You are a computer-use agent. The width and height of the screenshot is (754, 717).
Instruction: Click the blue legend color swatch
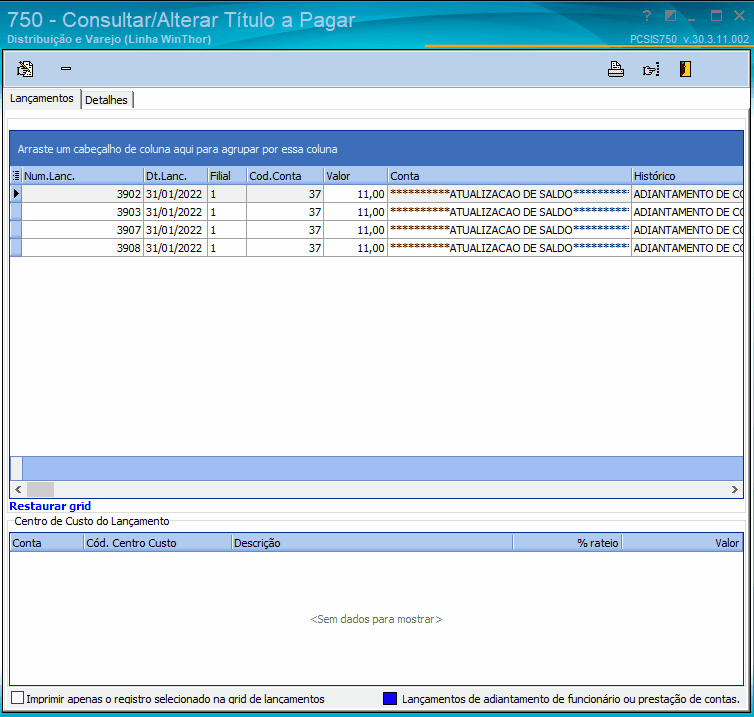click(390, 698)
